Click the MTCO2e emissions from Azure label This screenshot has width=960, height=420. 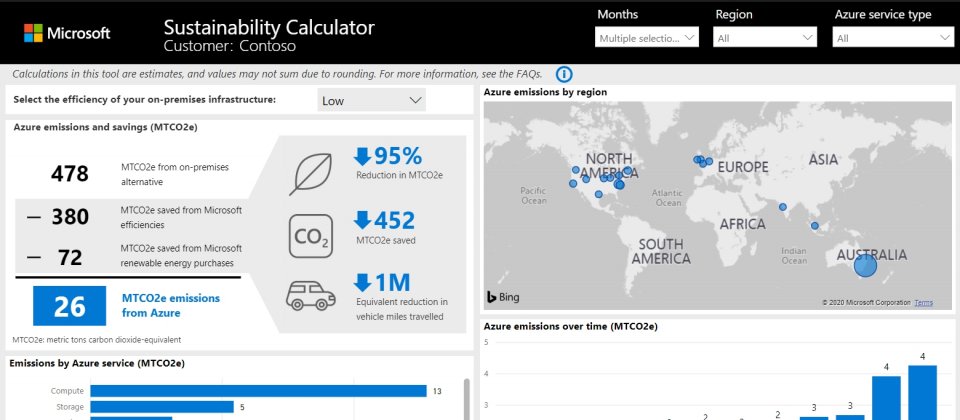pyautogui.click(x=171, y=306)
